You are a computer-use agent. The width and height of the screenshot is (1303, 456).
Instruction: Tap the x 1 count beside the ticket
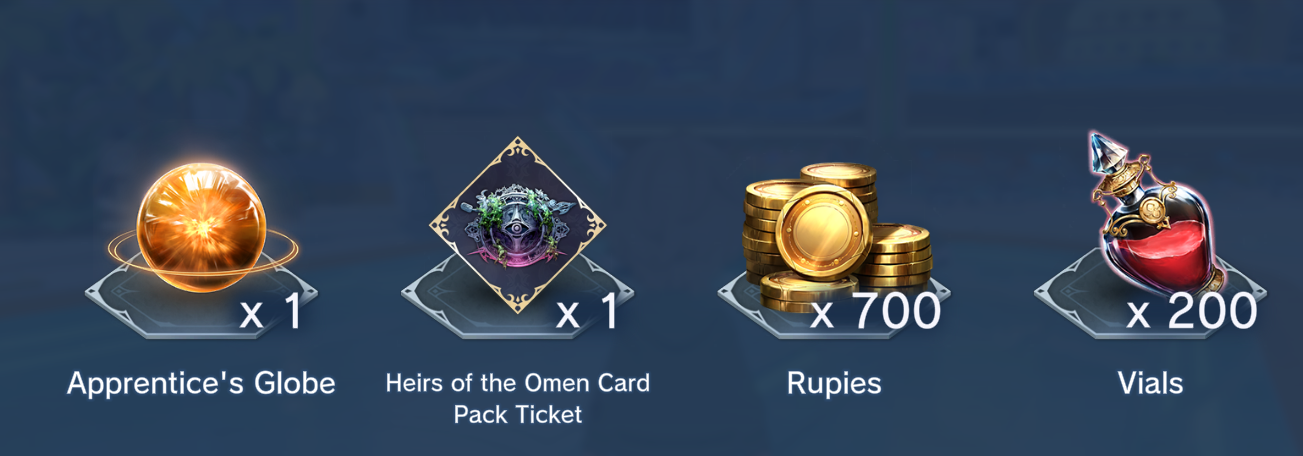(x=587, y=312)
